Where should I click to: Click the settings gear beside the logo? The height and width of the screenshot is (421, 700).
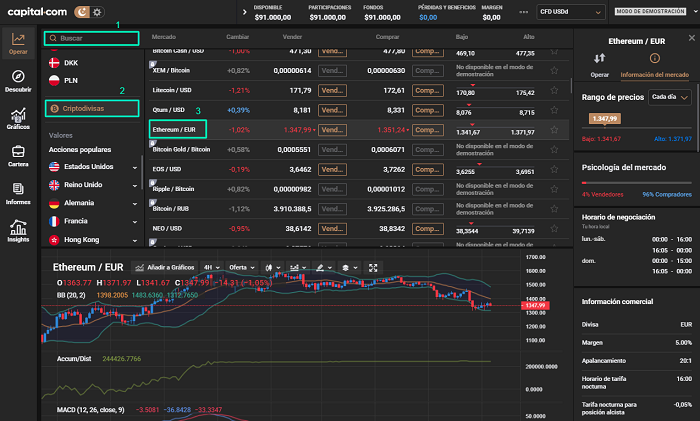click(97, 12)
